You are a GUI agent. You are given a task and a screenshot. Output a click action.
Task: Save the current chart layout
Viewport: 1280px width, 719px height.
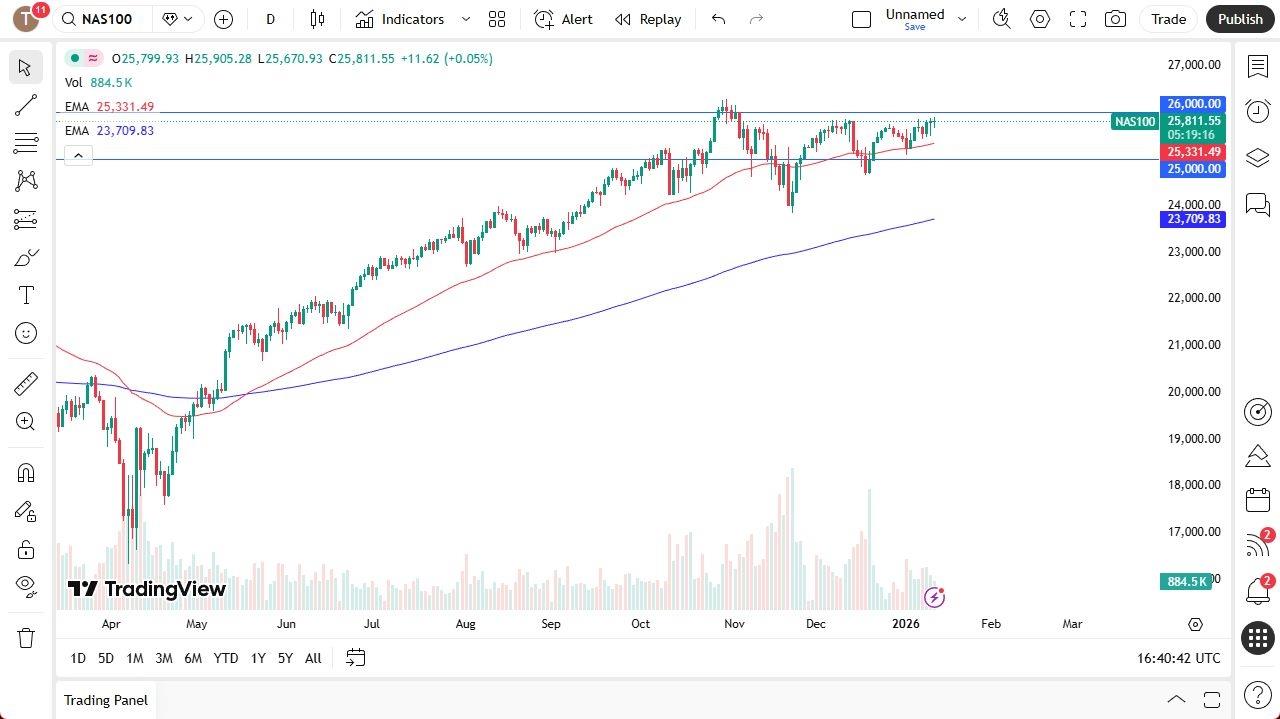(913, 27)
